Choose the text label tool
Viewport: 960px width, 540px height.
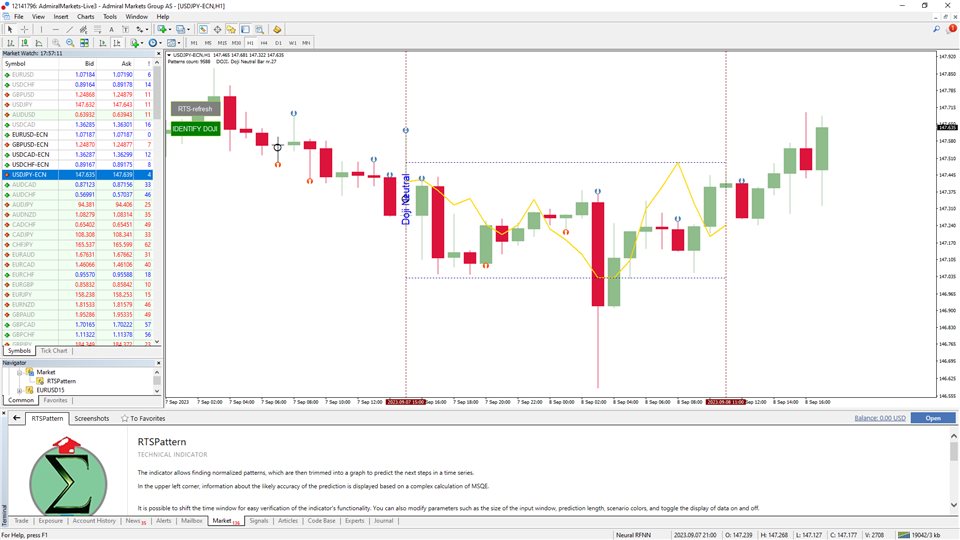(126, 29)
